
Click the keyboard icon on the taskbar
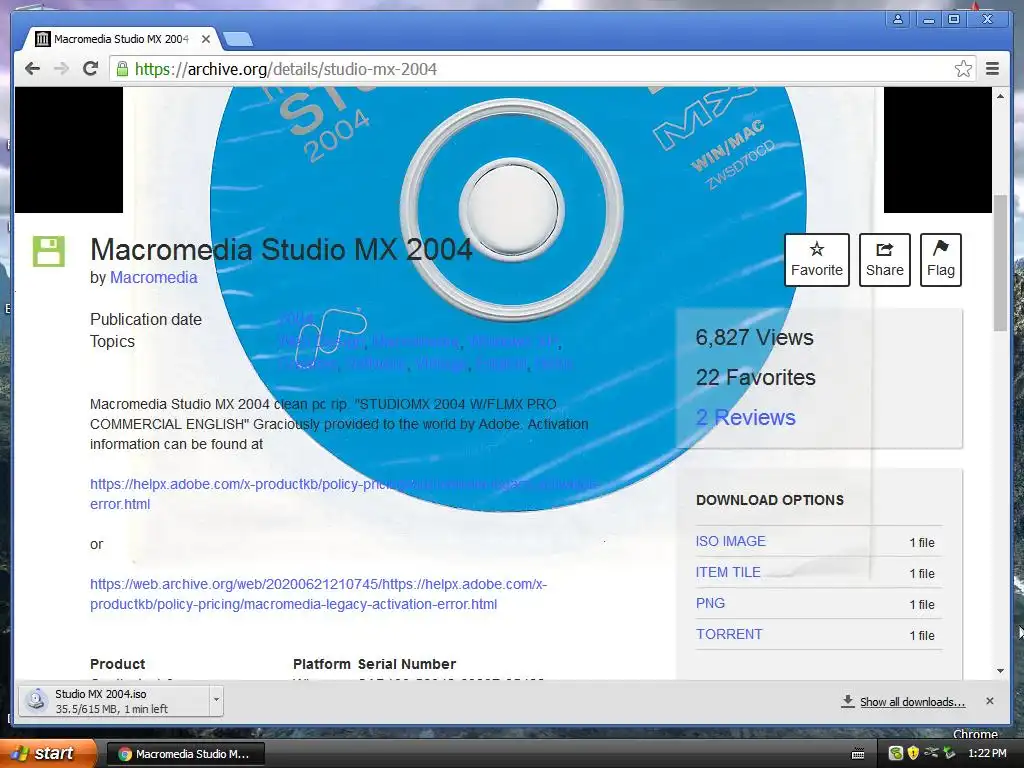click(858, 754)
